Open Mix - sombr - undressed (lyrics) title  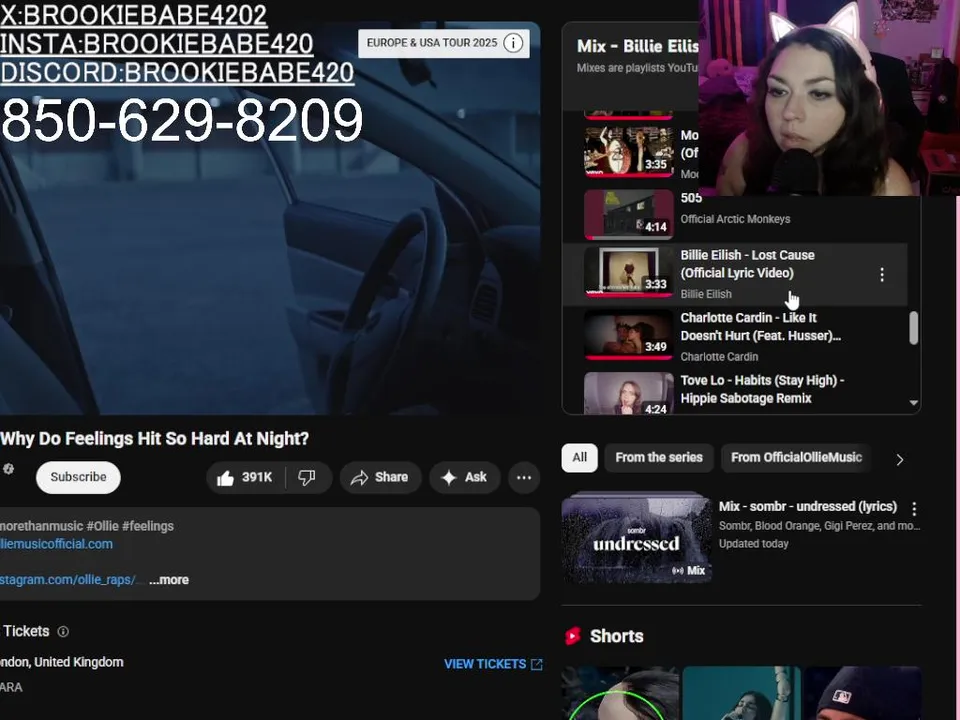click(x=808, y=506)
